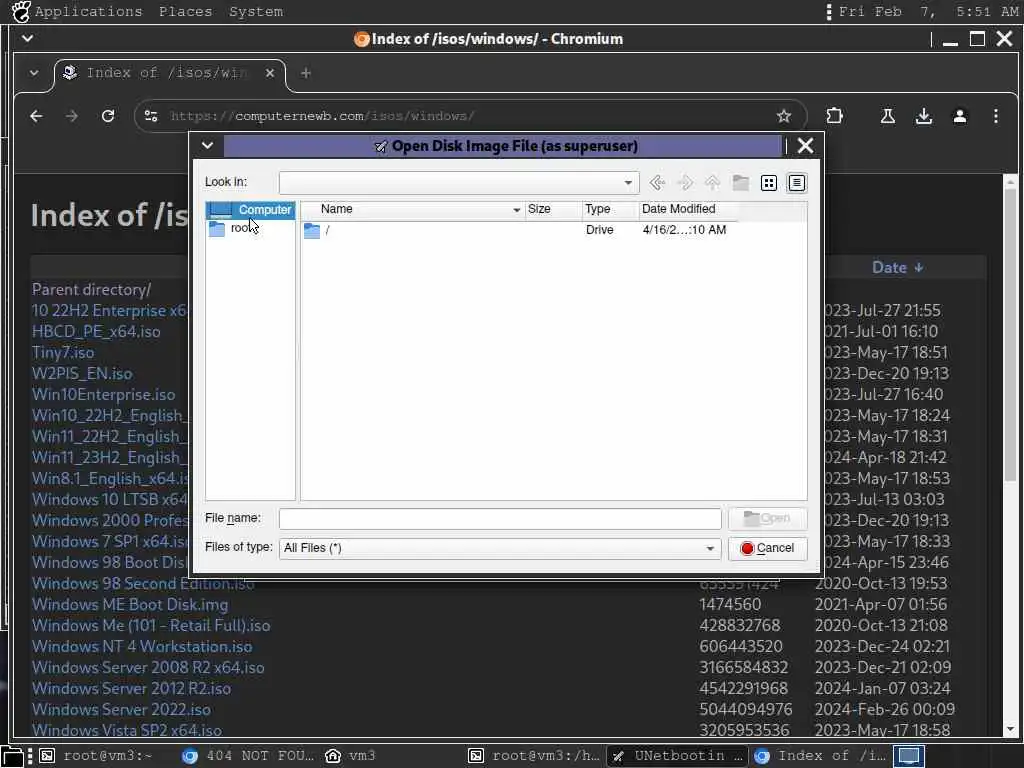The width and height of the screenshot is (1024, 768).
Task: Sort by Date Modified column header
Action: (x=688, y=209)
